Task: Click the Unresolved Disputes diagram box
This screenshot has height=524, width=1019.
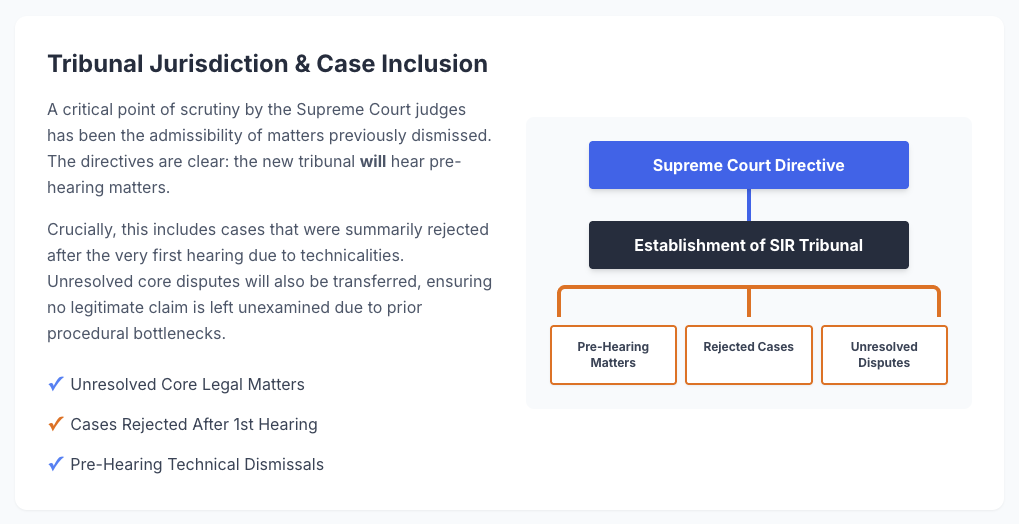Action: [884, 355]
